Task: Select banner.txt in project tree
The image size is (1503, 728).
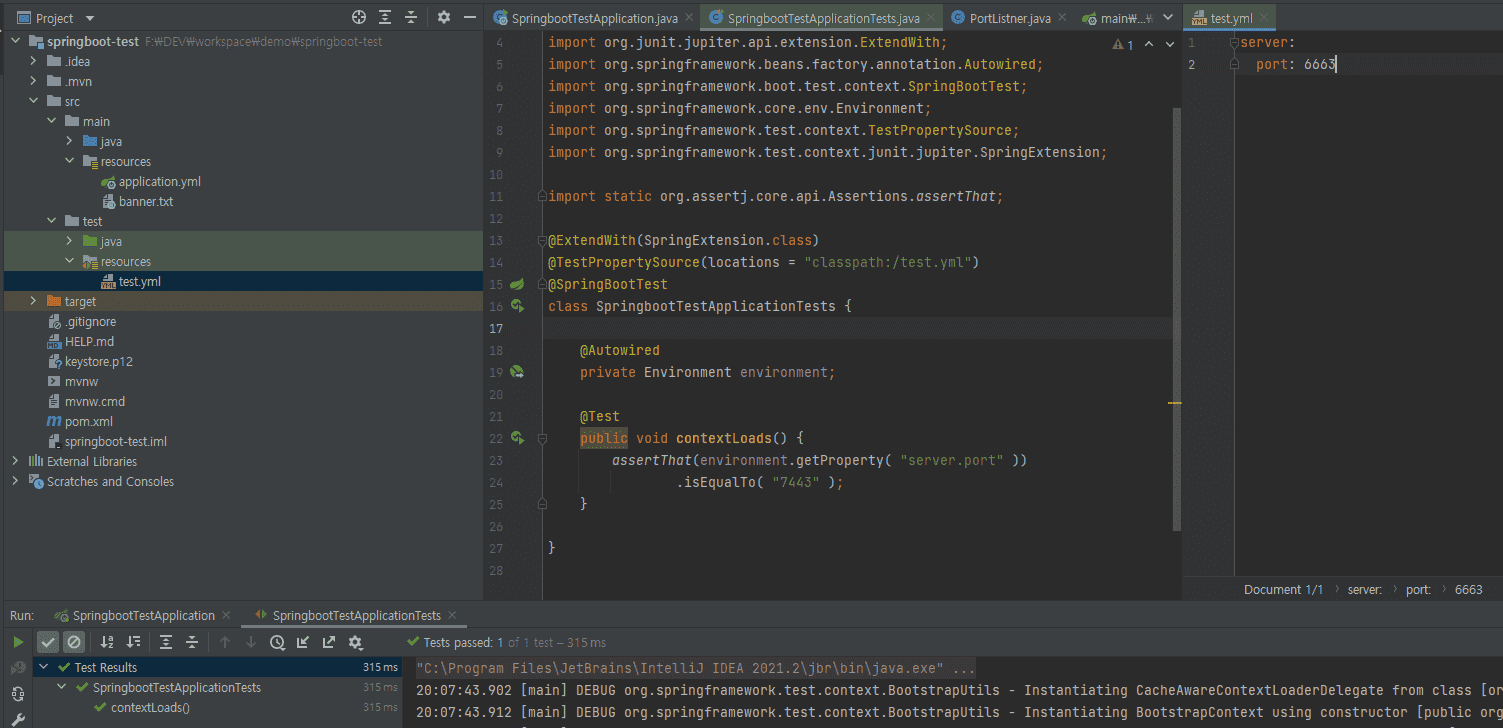Action: [146, 202]
